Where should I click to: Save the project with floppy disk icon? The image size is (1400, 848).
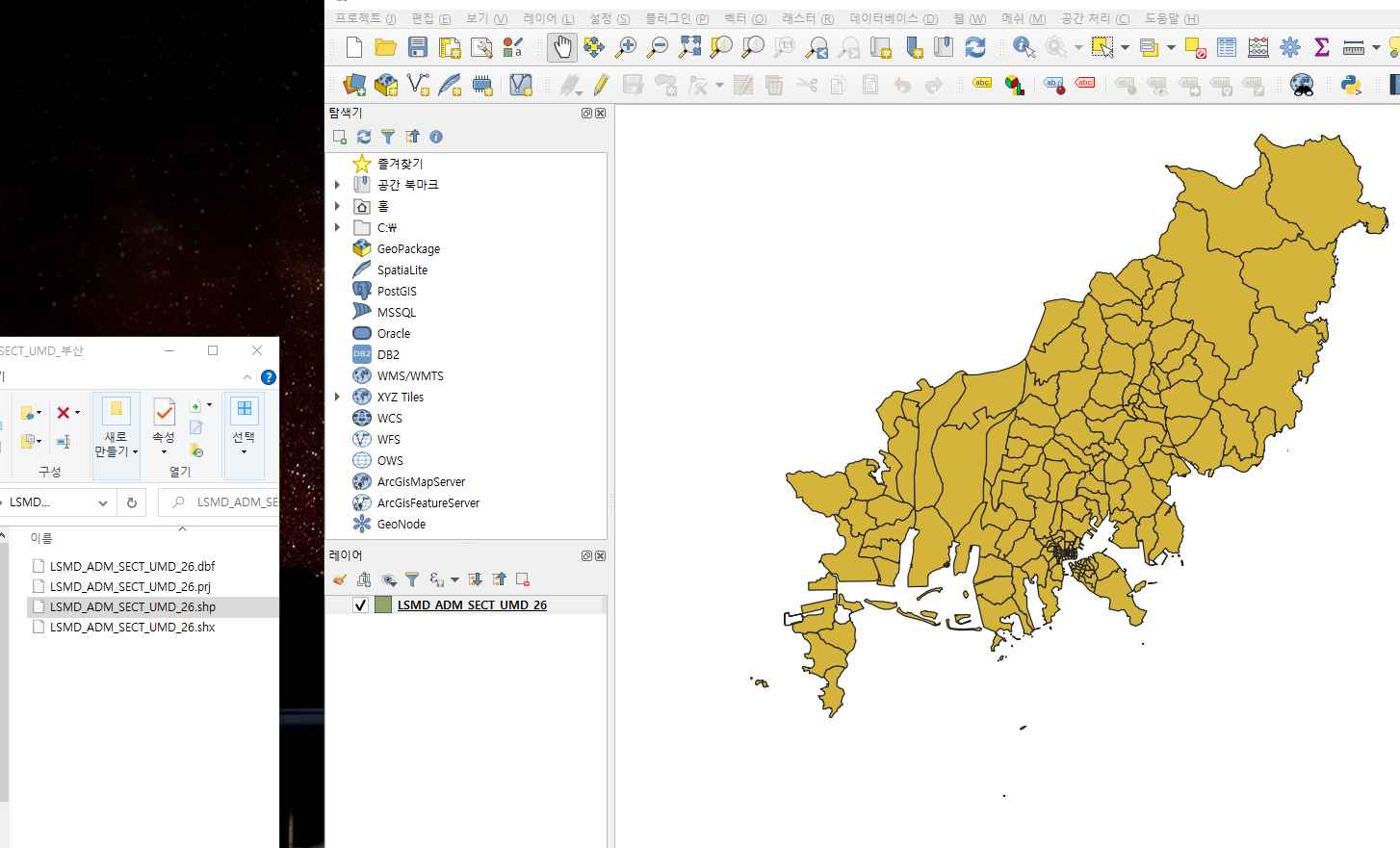point(417,47)
